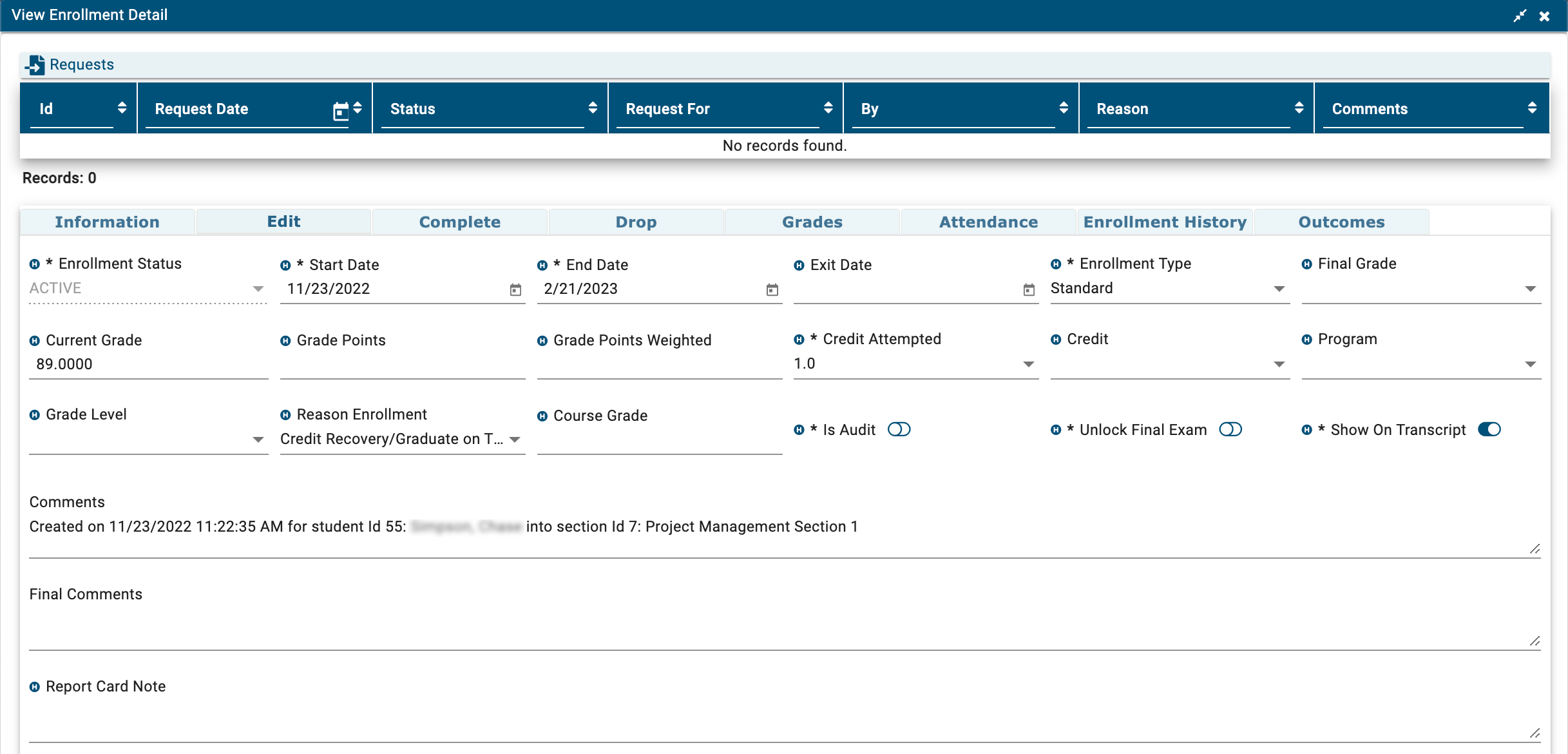
Task: Click the help icon beside Report Card Note
Action: 35,687
